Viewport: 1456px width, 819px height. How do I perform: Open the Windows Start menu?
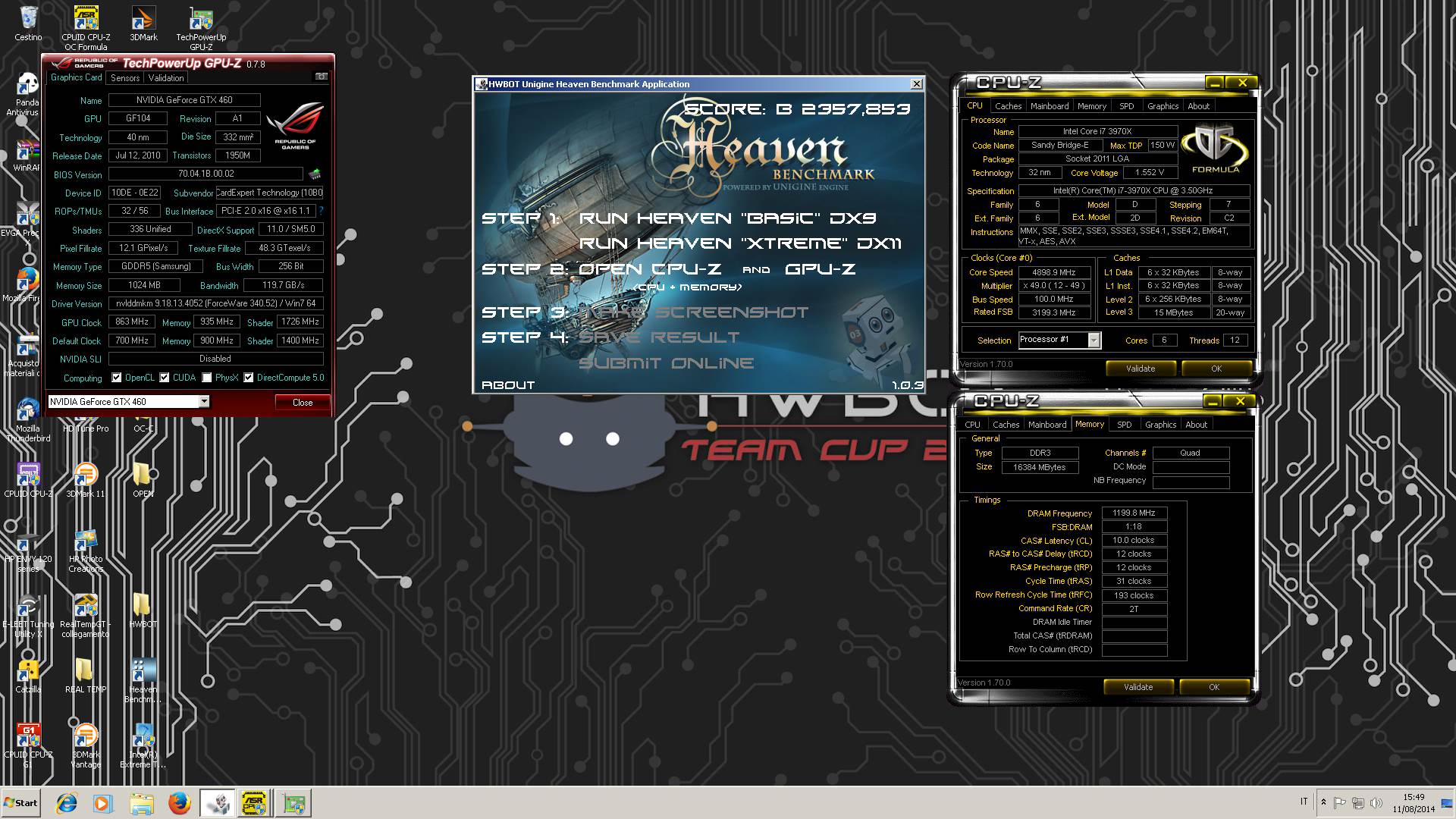pos(21,803)
